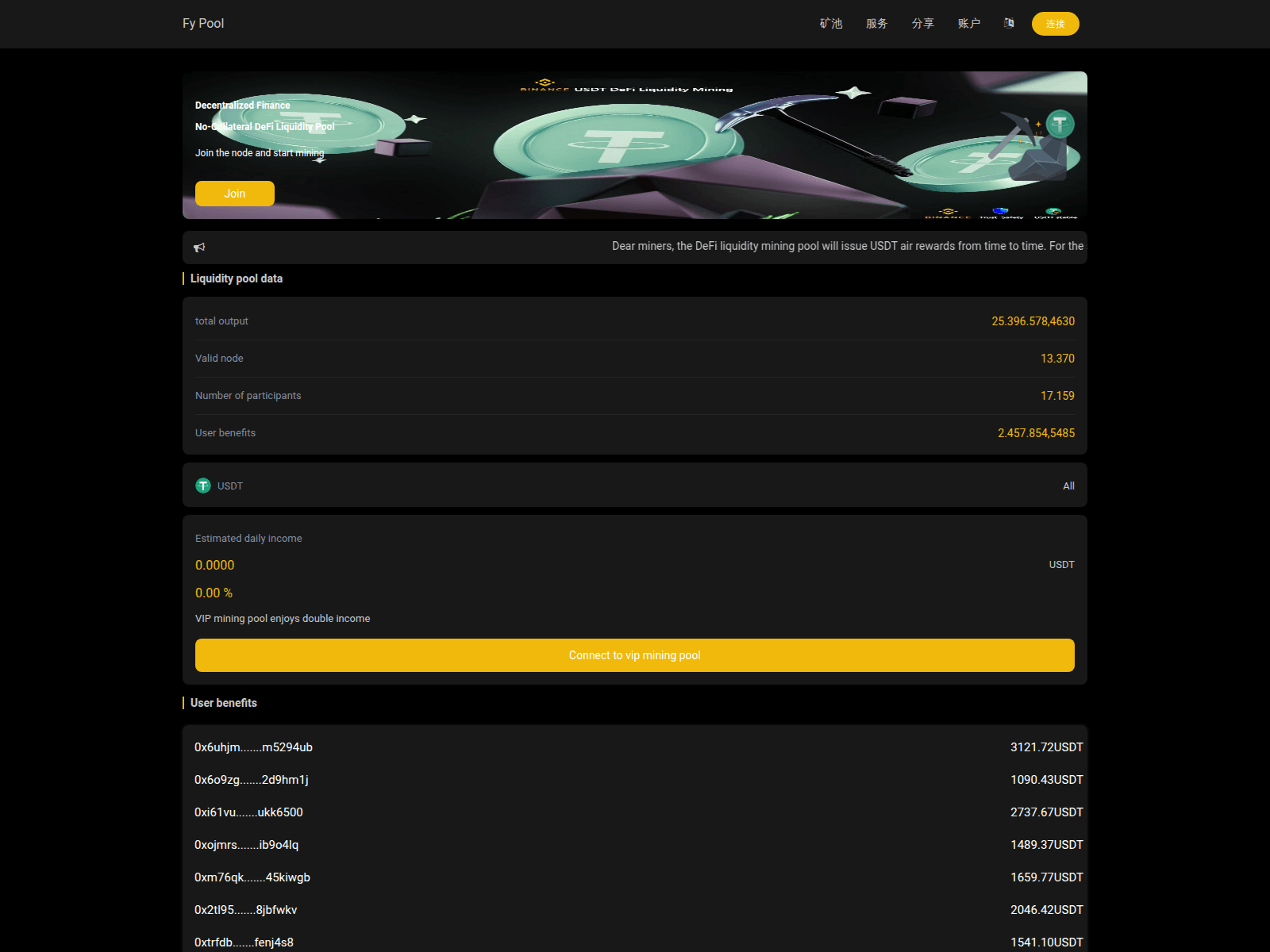
Task: Click the Fy Pool logo text
Action: pyautogui.click(x=203, y=24)
